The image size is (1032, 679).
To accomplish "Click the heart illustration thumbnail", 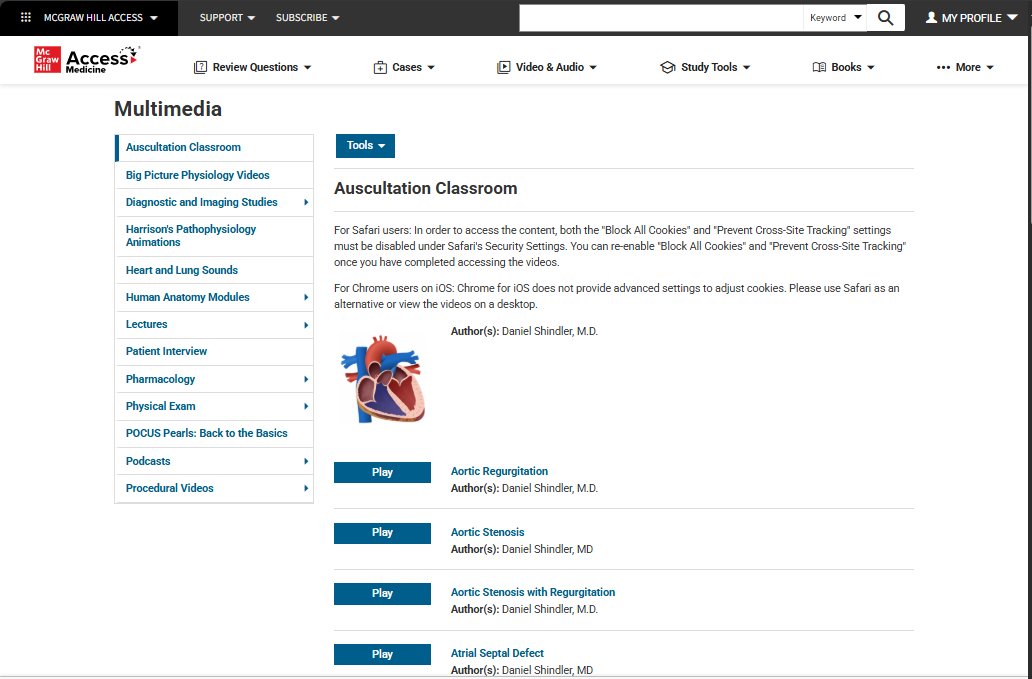I will 382,380.
